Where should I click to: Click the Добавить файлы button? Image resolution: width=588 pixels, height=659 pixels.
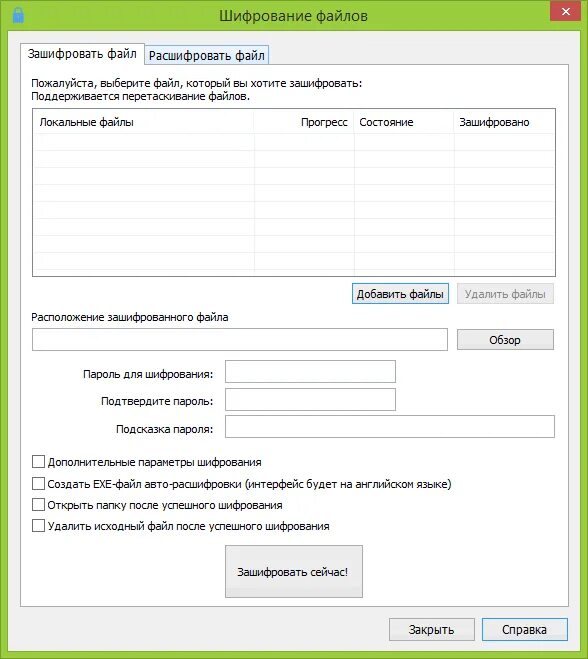pyautogui.click(x=400, y=294)
